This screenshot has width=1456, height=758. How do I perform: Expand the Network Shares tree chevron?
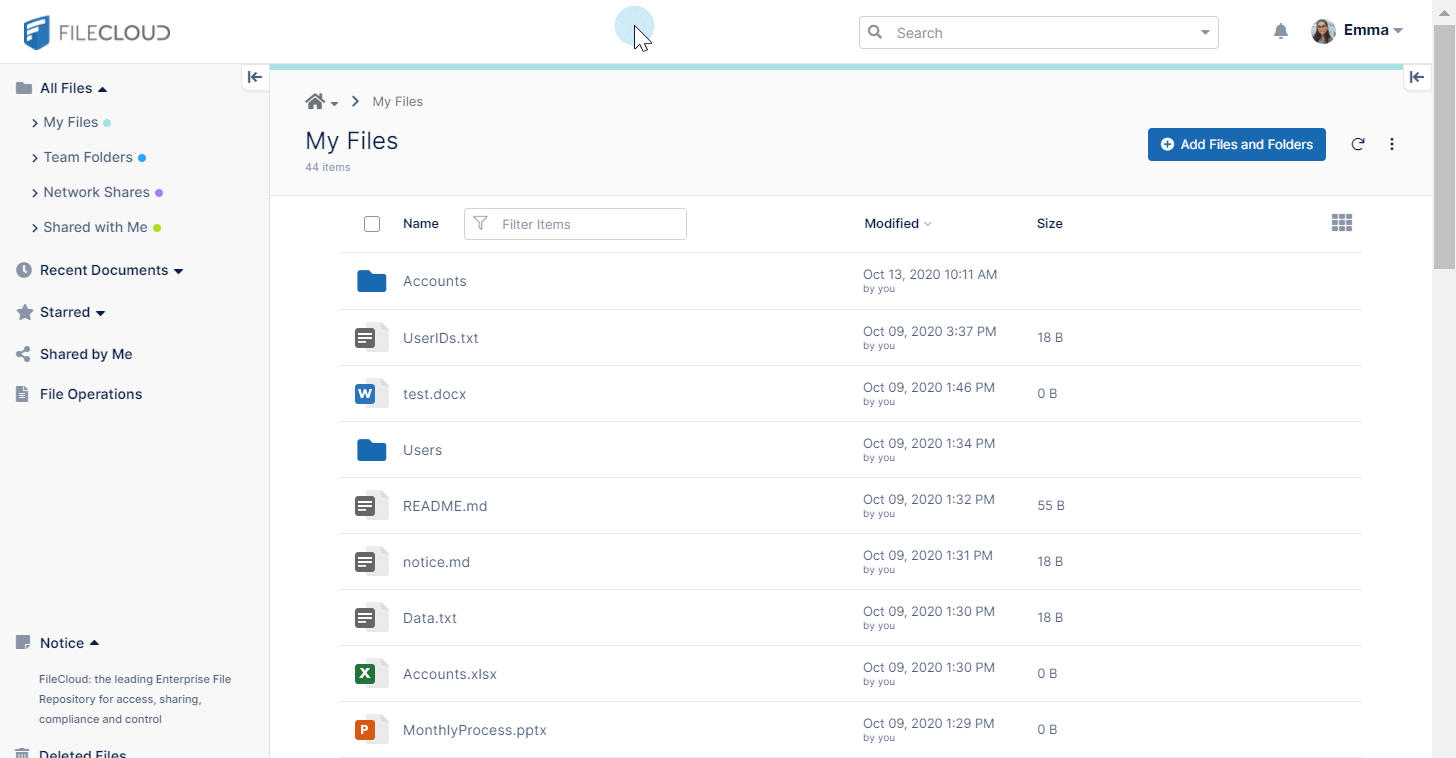(35, 193)
